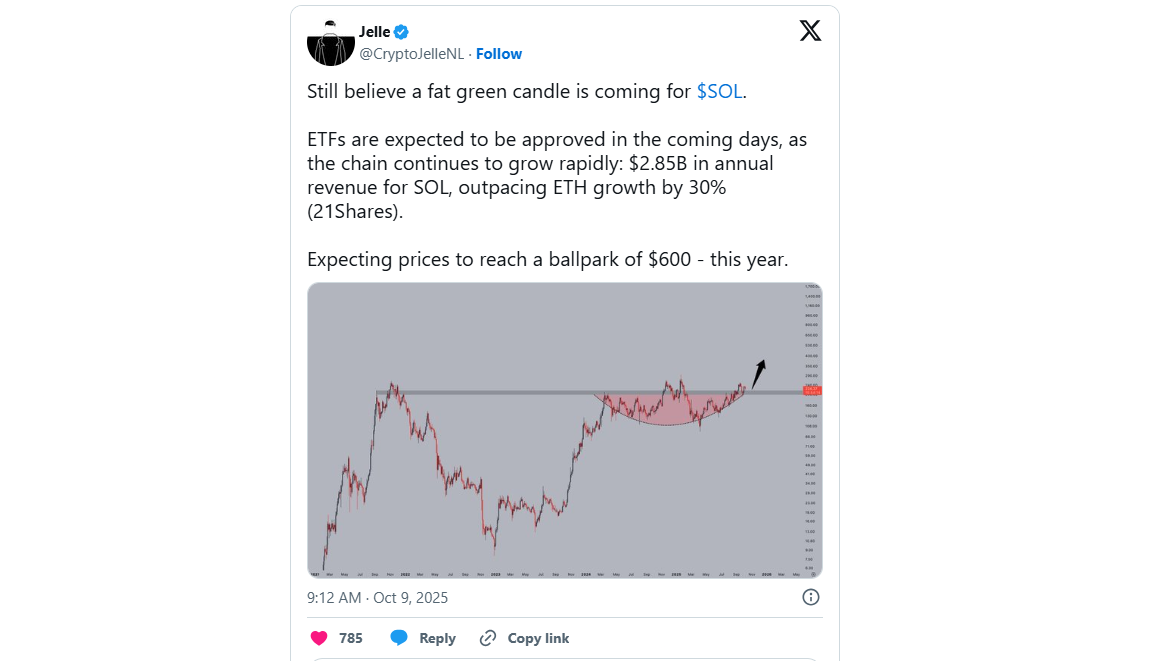Open Jelle's profile avatar
The width and height of the screenshot is (1149, 661).
(x=330, y=43)
